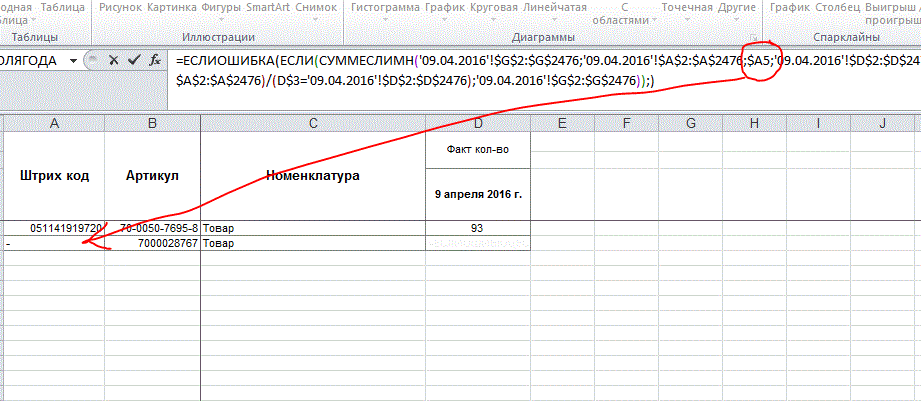Select column C header

313,123
